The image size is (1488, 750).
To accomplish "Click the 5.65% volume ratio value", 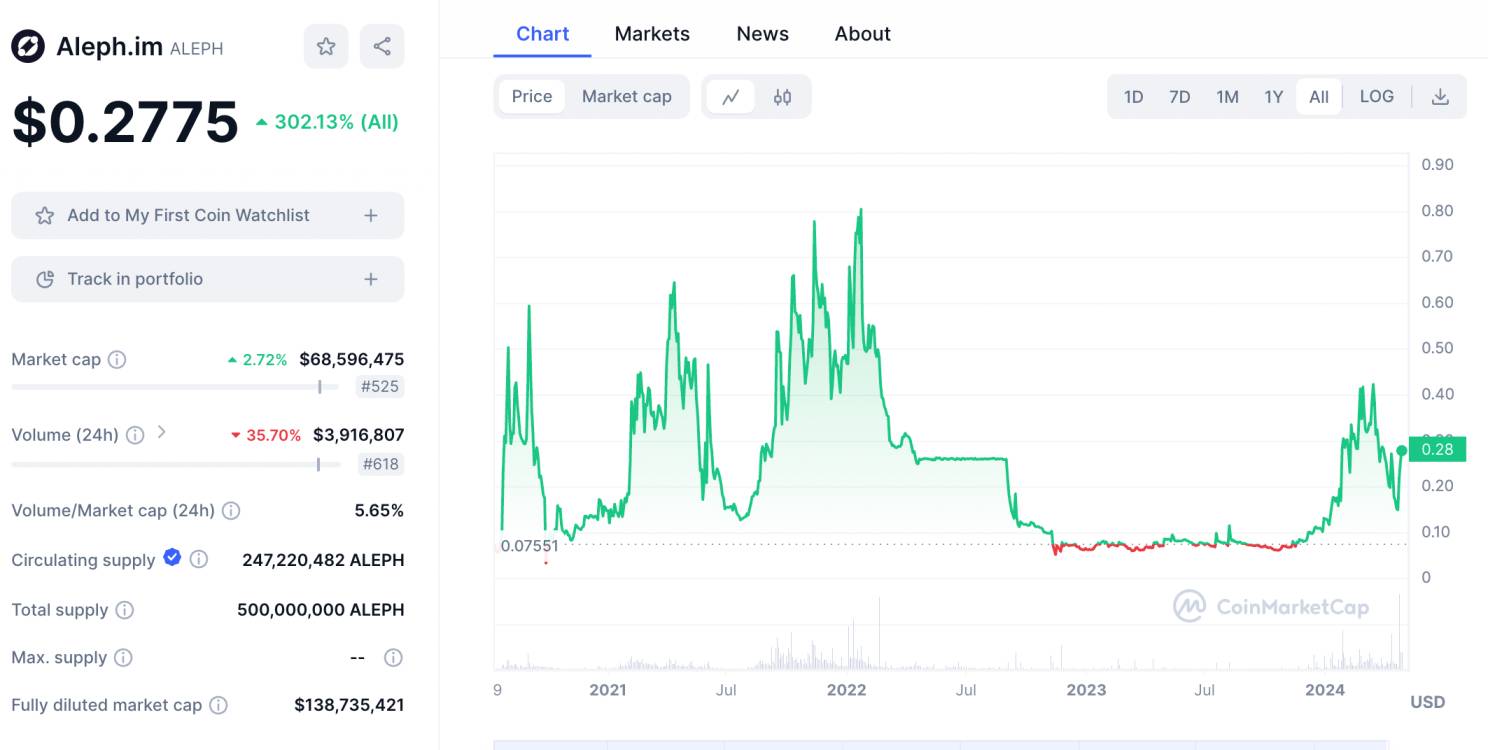I will pyautogui.click(x=379, y=511).
